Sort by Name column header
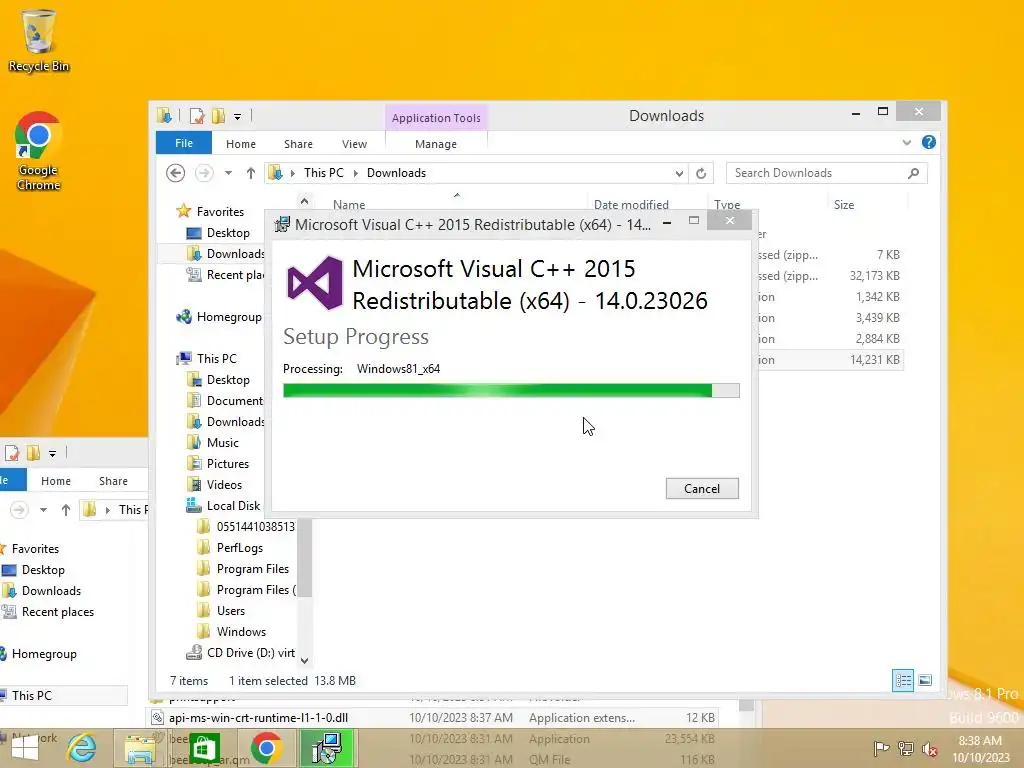This screenshot has height=768, width=1024. [x=349, y=204]
